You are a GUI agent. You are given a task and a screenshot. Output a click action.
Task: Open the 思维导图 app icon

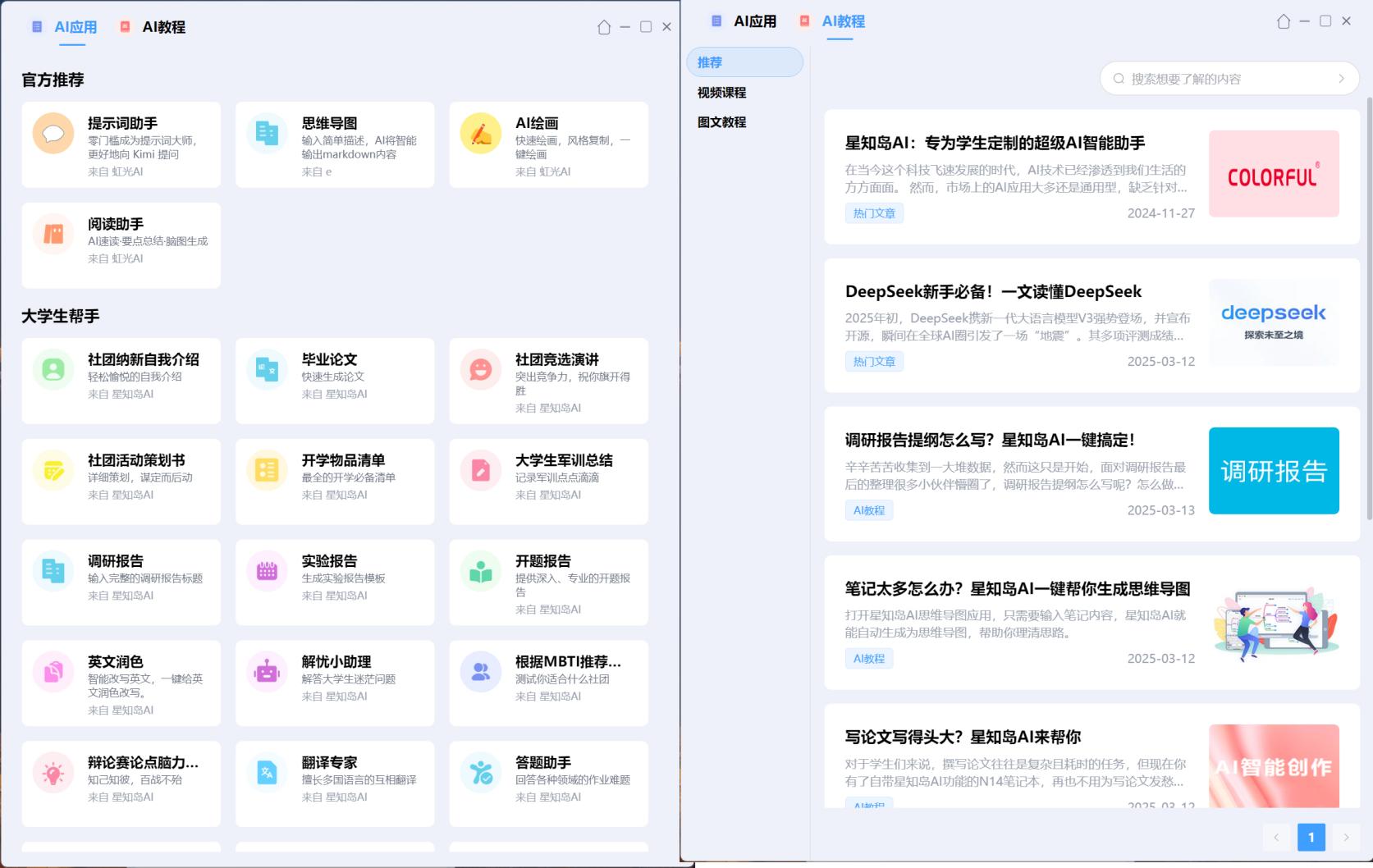(x=267, y=133)
